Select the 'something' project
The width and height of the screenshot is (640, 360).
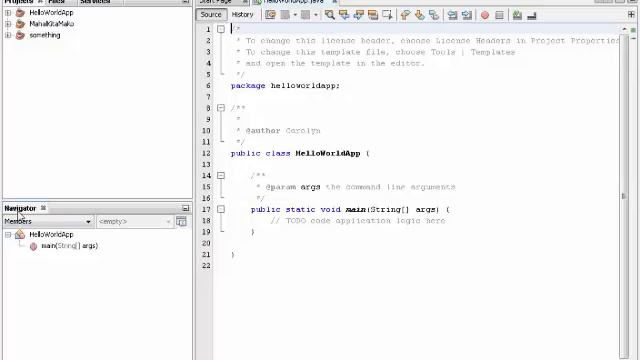click(x=44, y=36)
